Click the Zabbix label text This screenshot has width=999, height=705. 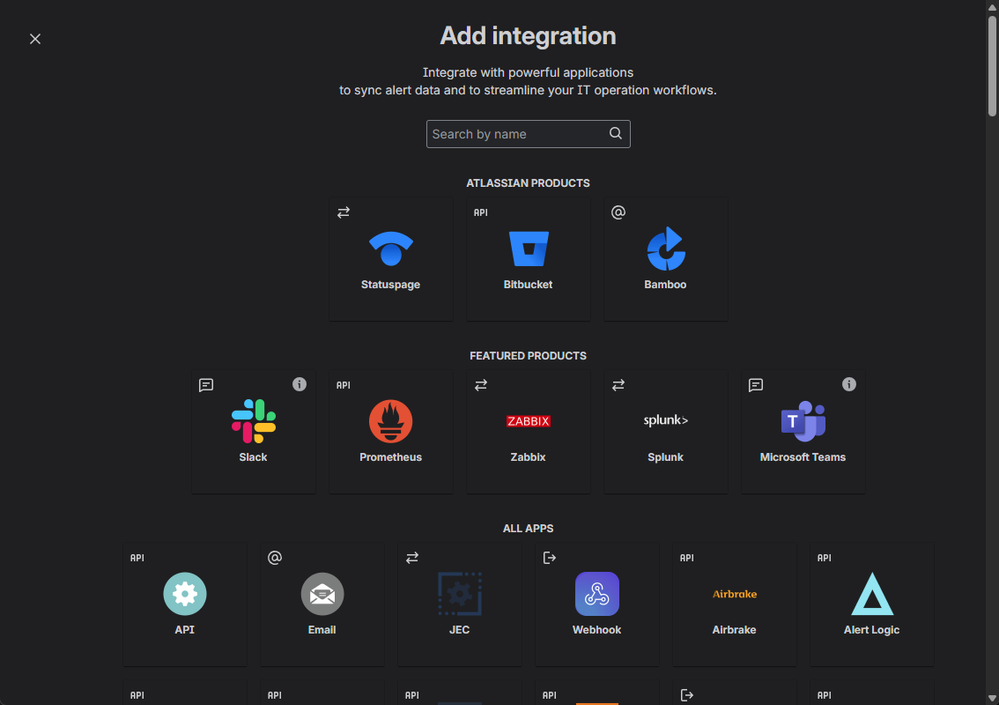[x=528, y=457]
